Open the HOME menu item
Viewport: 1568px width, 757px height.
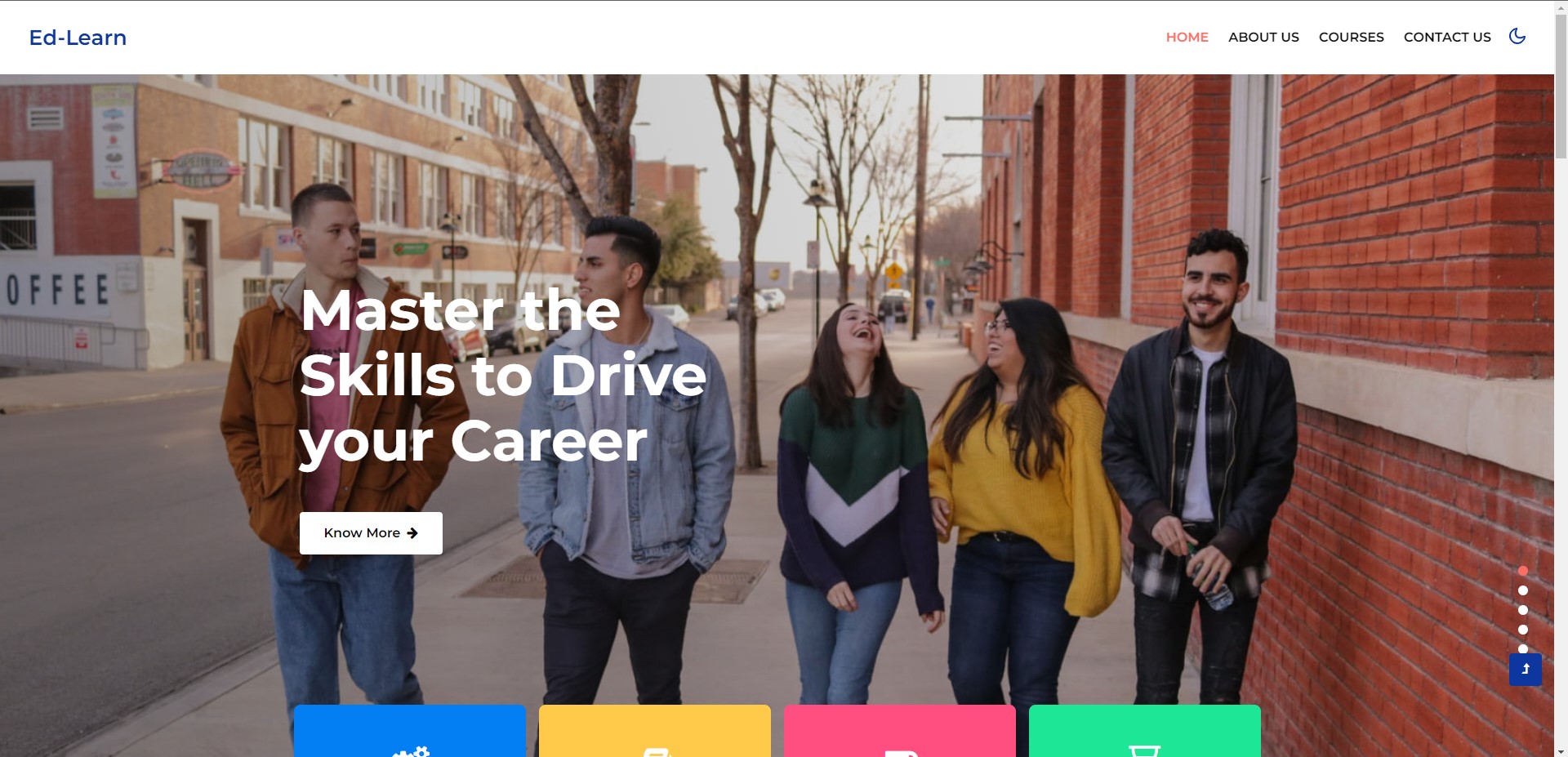coord(1187,37)
